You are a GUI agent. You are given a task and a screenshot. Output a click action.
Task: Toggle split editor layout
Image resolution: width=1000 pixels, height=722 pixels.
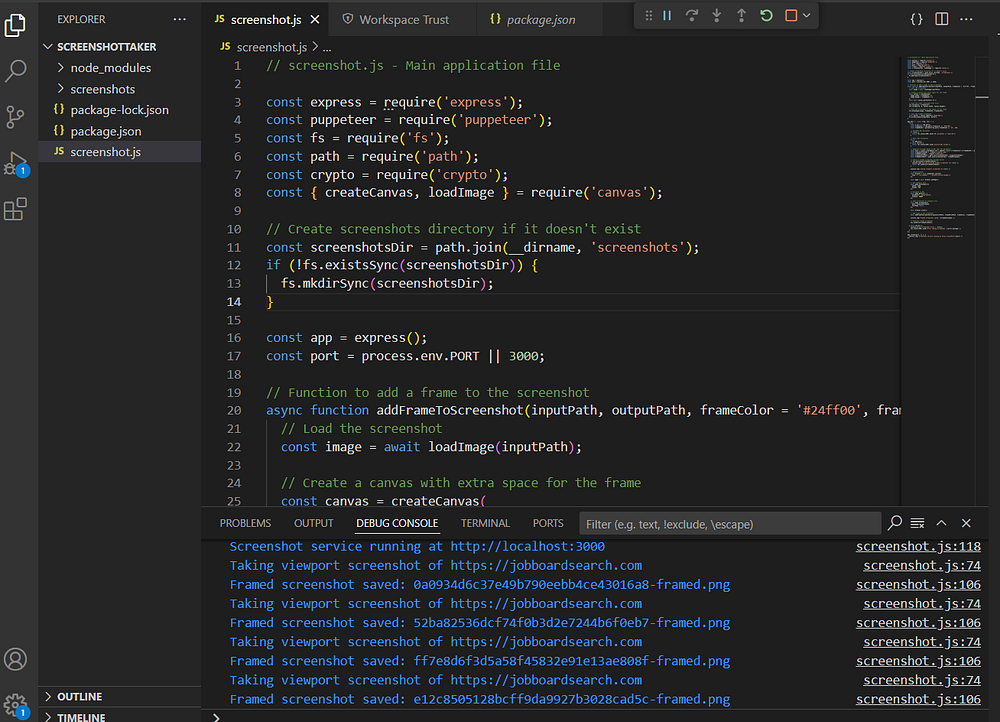pyautogui.click(x=942, y=19)
